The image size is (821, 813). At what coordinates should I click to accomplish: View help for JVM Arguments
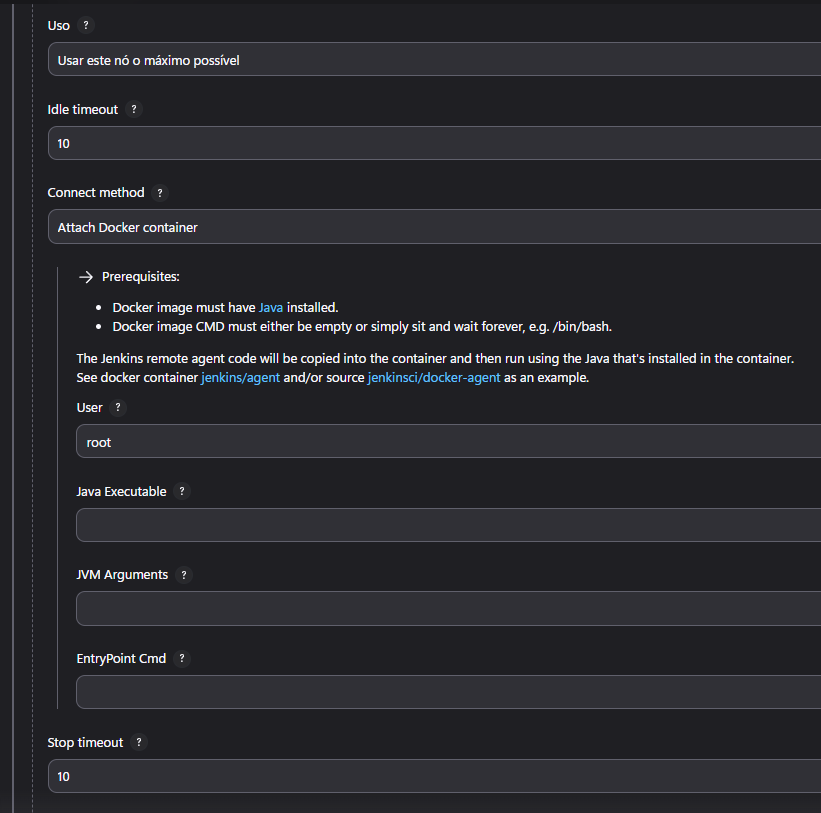pyautogui.click(x=183, y=575)
